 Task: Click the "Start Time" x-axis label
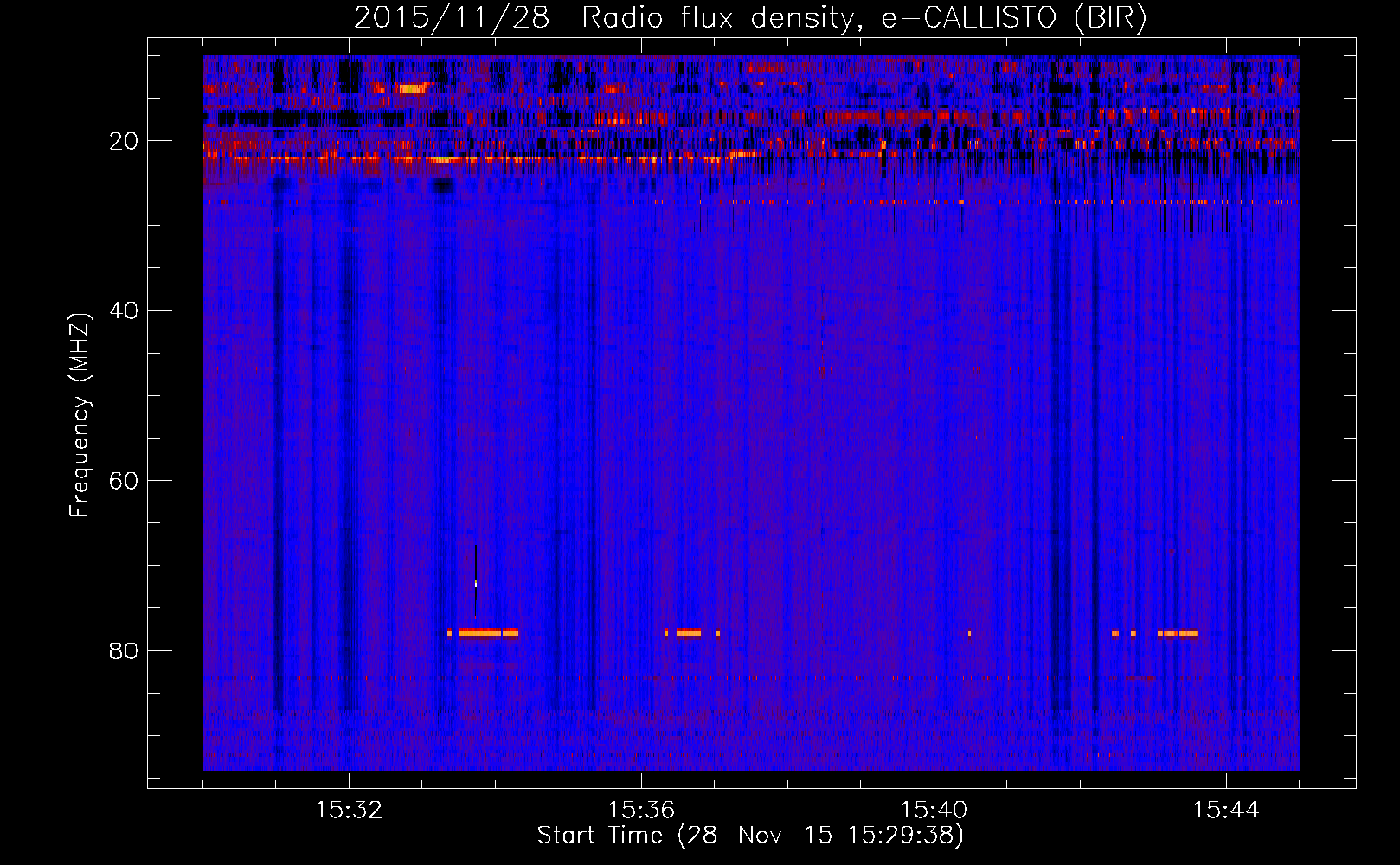click(749, 836)
